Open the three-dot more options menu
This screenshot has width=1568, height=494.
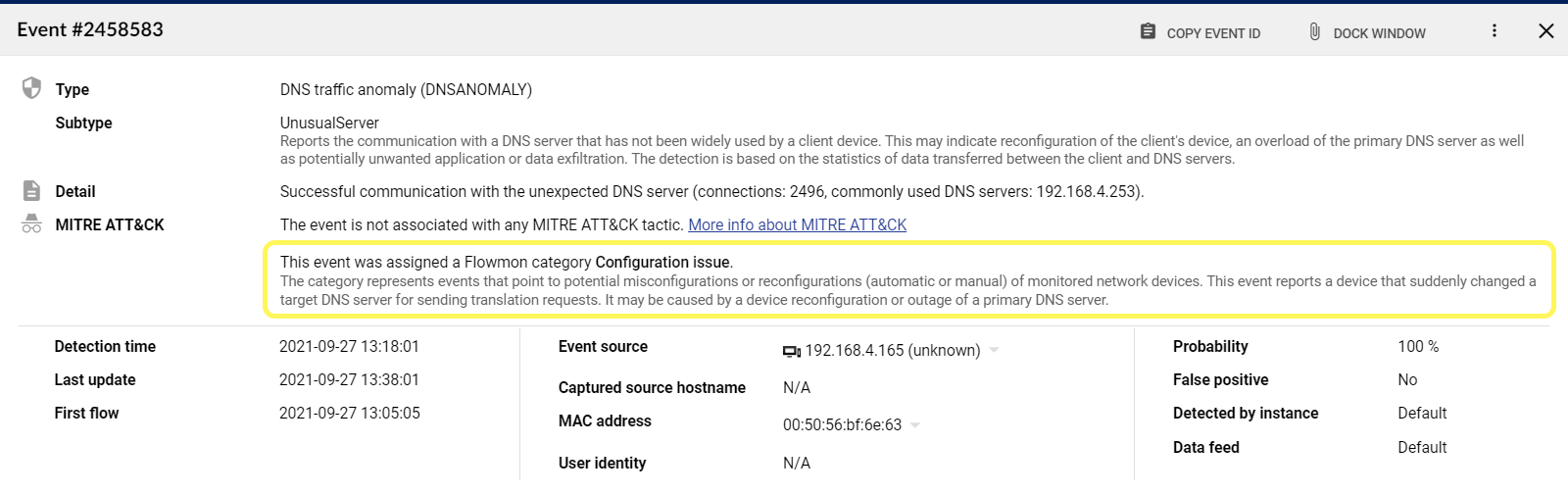pyautogui.click(x=1494, y=30)
